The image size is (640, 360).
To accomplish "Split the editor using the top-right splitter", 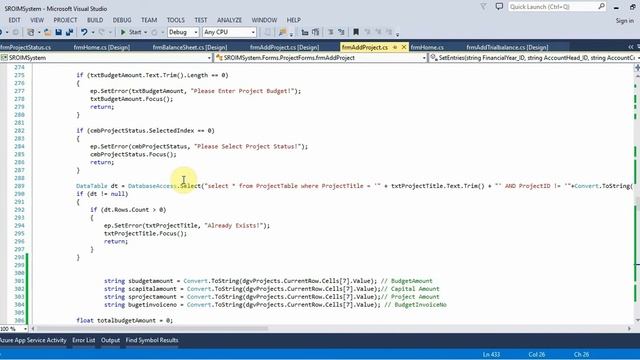I will [637, 68].
